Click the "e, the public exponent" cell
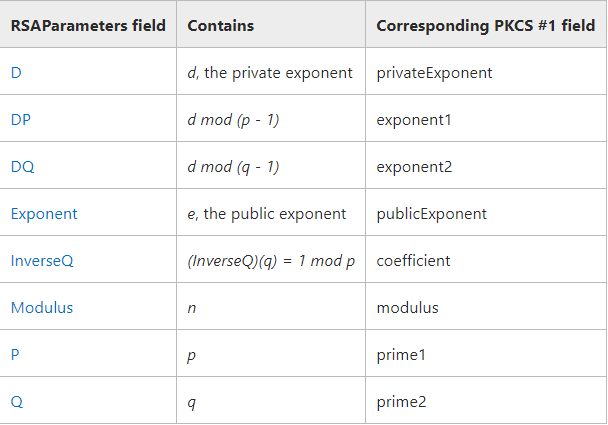Image resolution: width=608 pixels, height=425 pixels. coord(266,214)
